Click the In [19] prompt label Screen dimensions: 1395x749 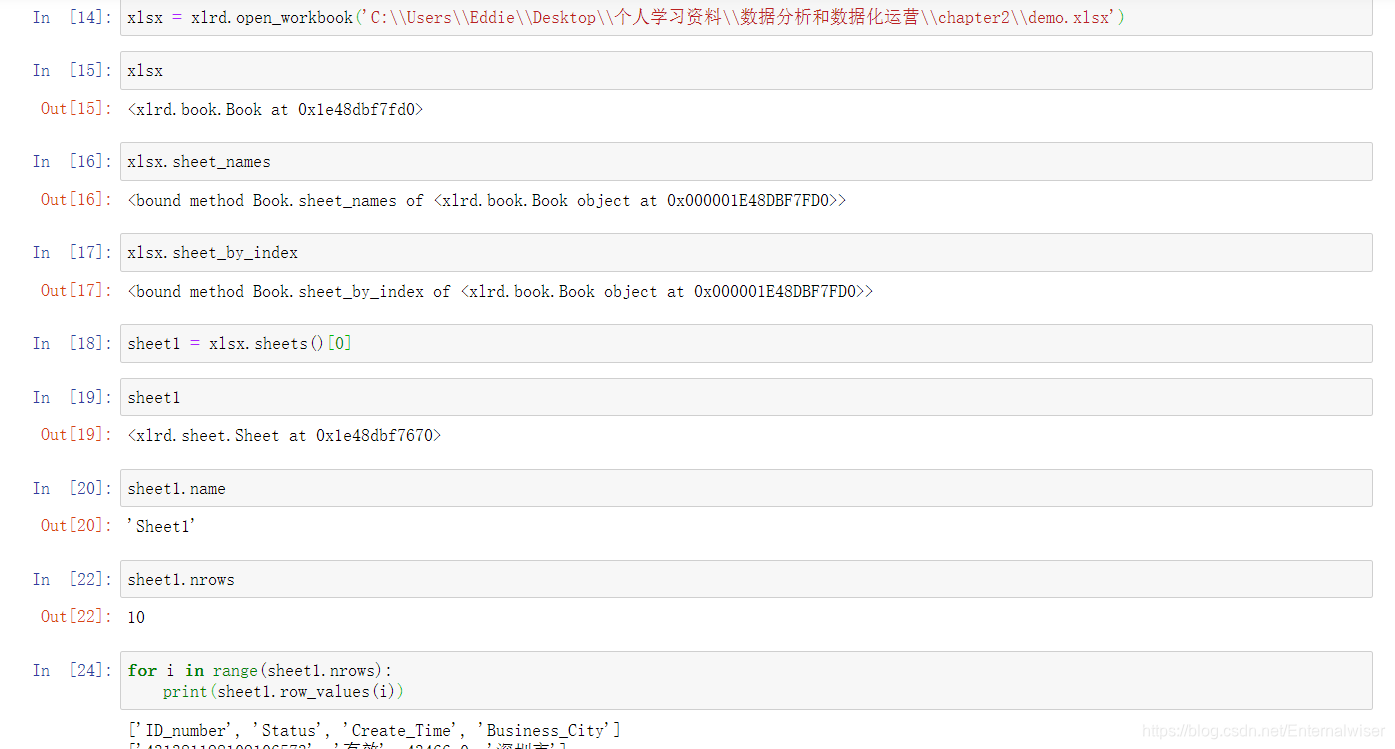tap(72, 397)
